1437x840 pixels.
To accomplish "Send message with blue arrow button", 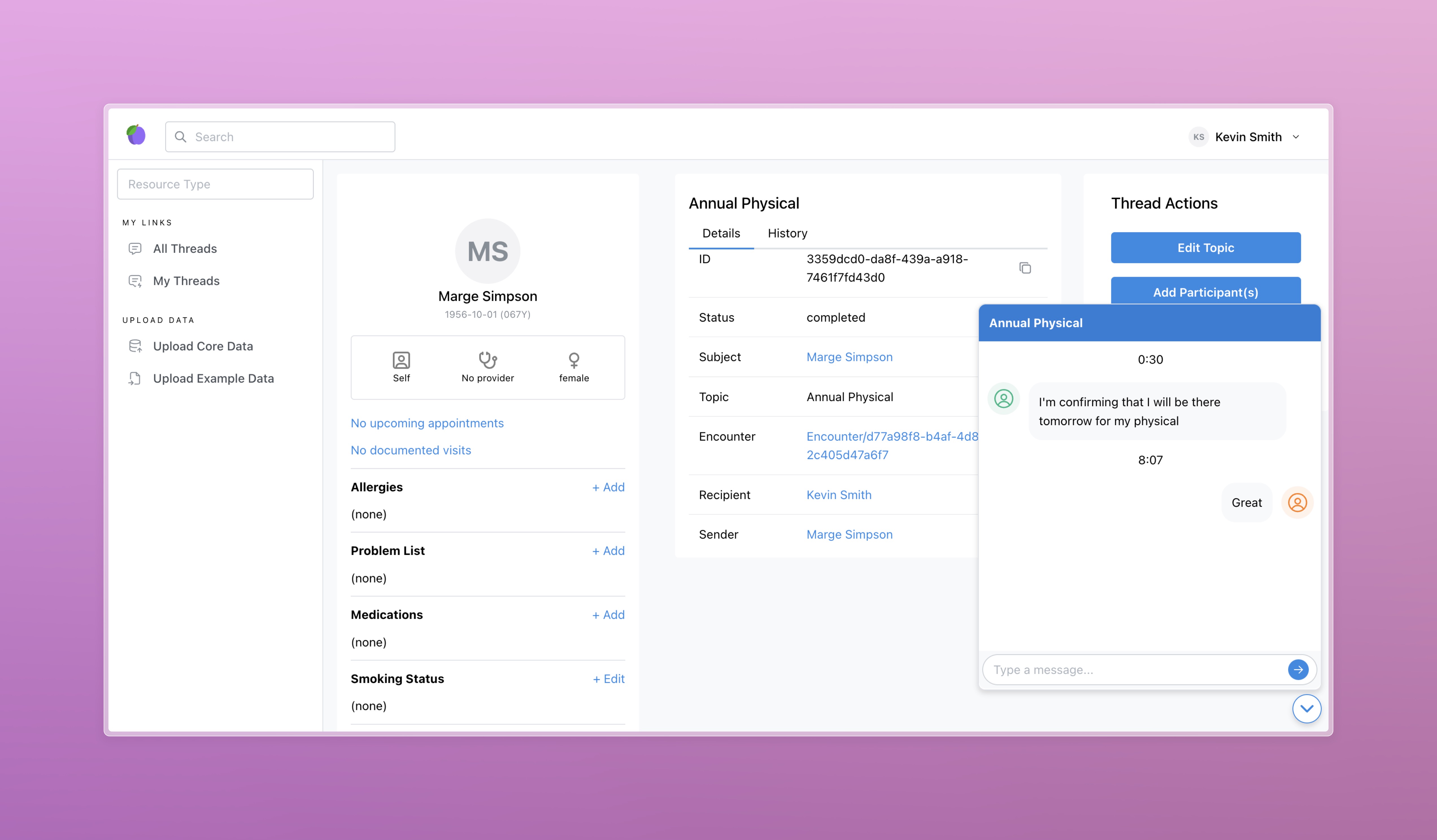I will (x=1298, y=669).
